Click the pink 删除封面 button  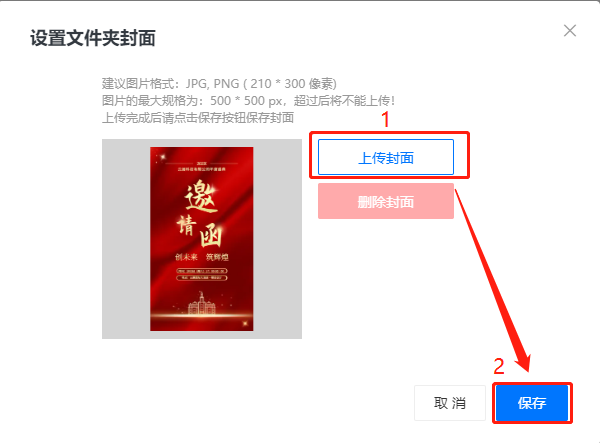coord(386,201)
